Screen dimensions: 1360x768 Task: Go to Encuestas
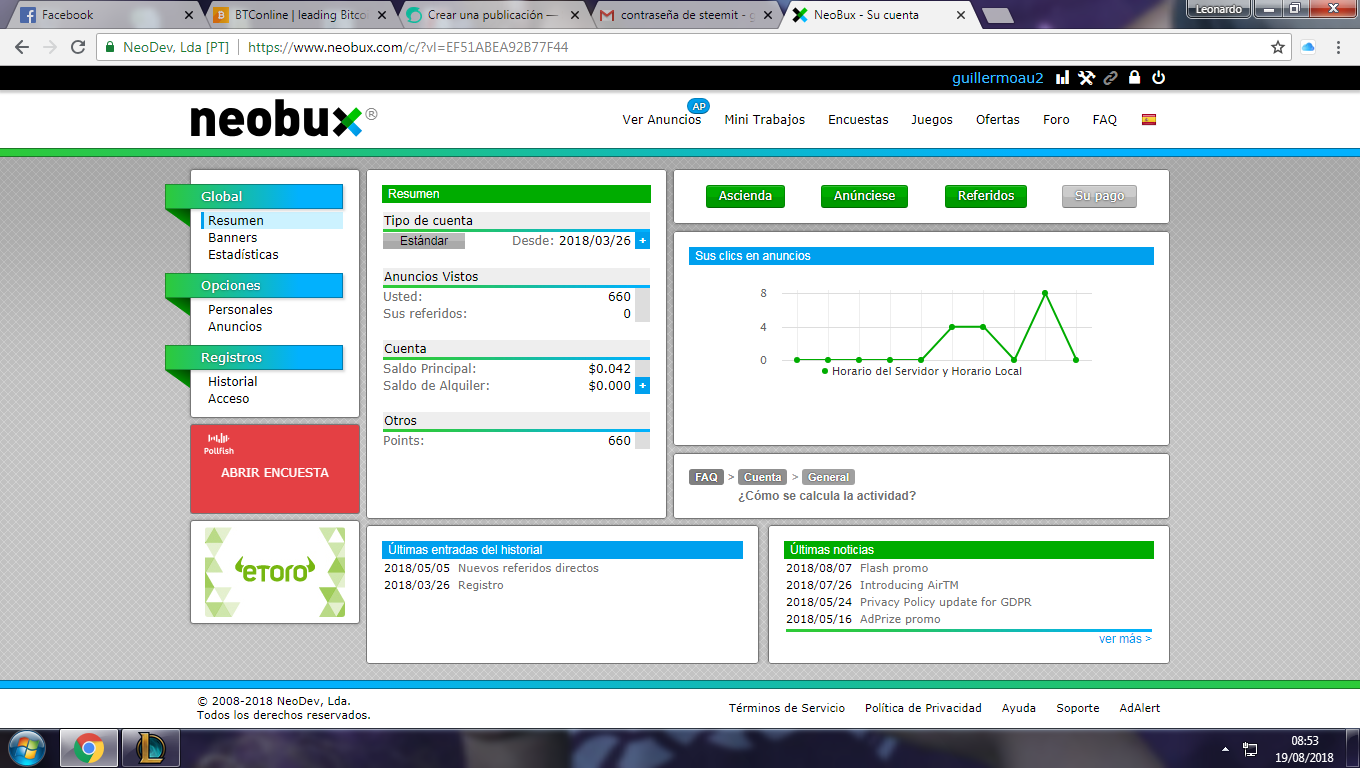[x=858, y=120]
